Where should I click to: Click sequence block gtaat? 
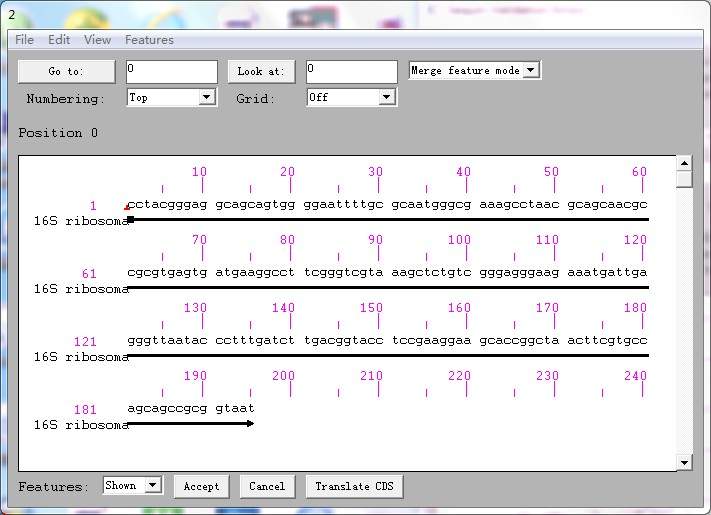(x=235, y=408)
